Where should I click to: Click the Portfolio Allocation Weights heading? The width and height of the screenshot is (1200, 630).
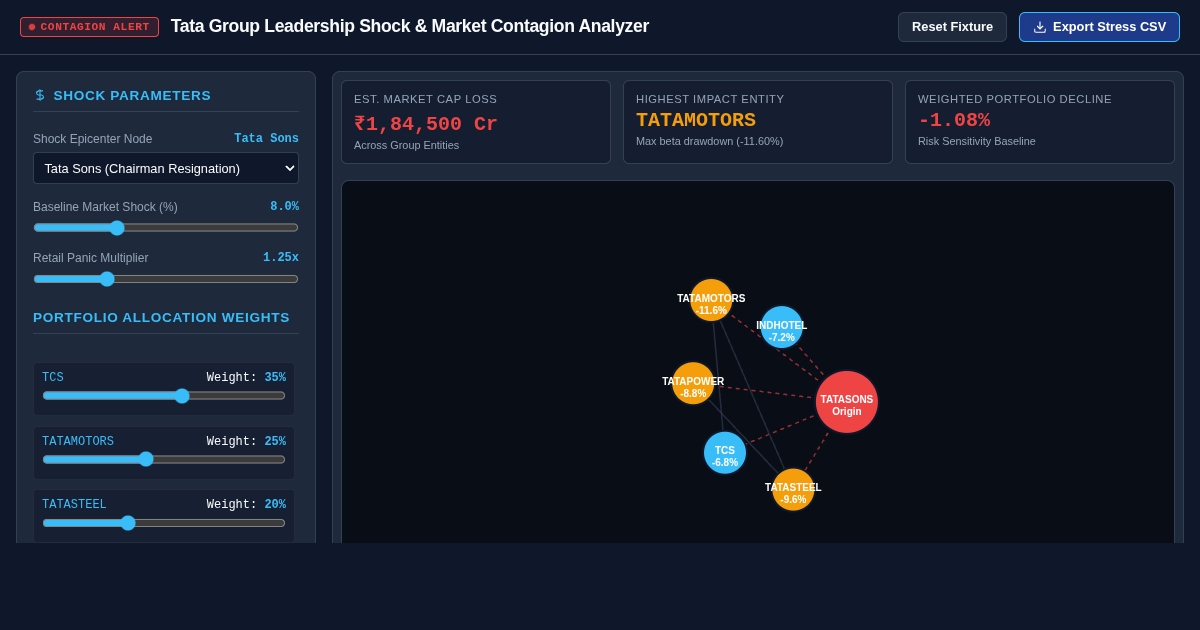pos(161,317)
